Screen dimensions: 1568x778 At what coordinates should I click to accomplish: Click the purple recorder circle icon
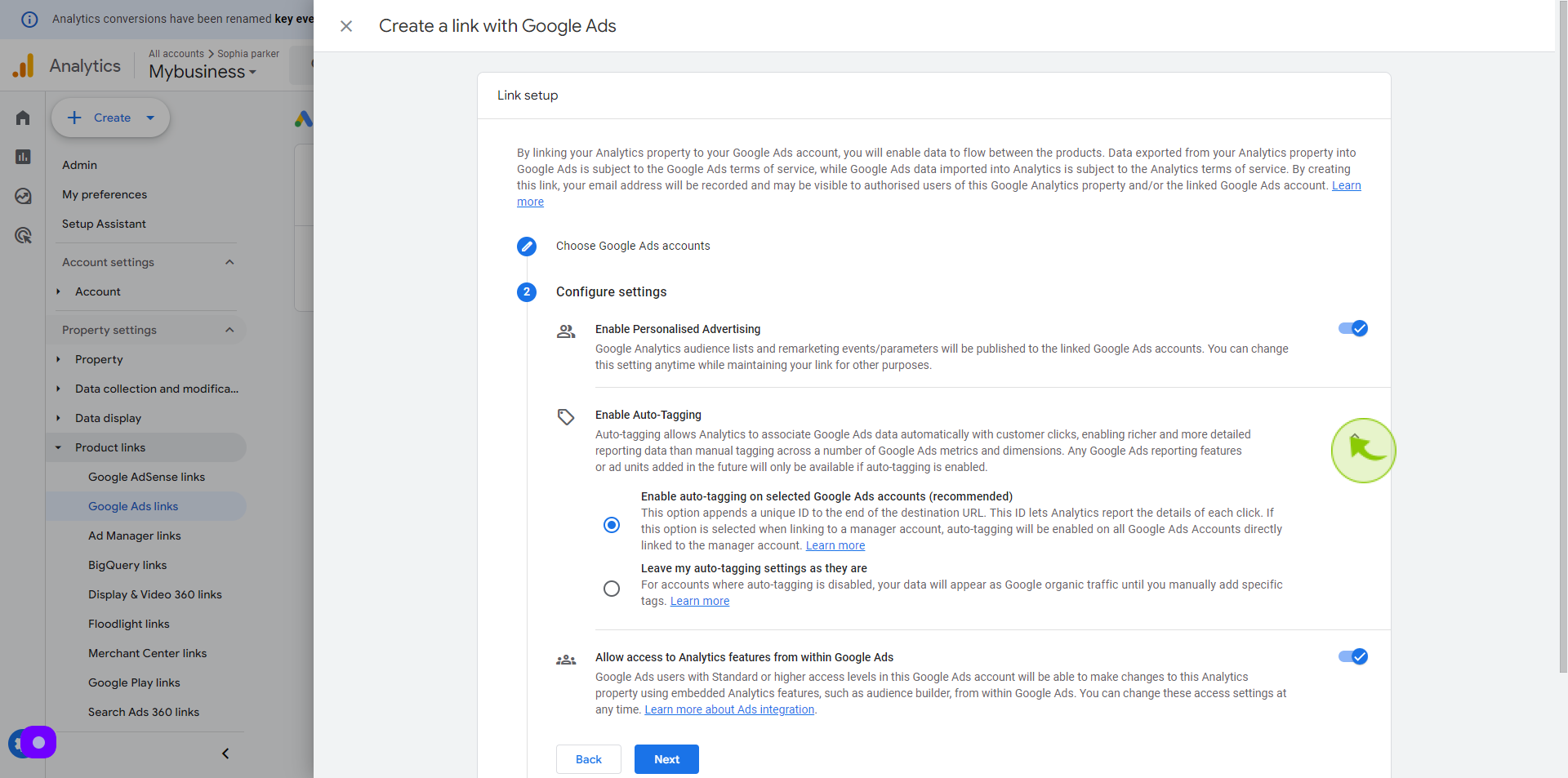pos(38,742)
